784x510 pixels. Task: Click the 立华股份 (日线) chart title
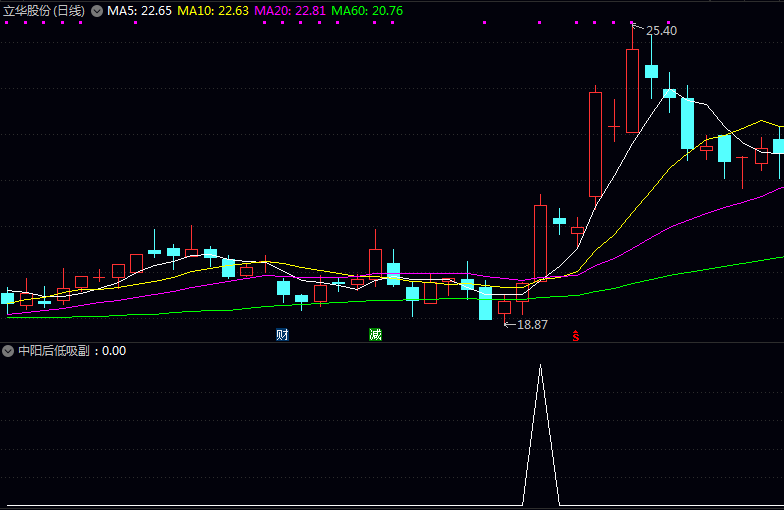point(44,11)
